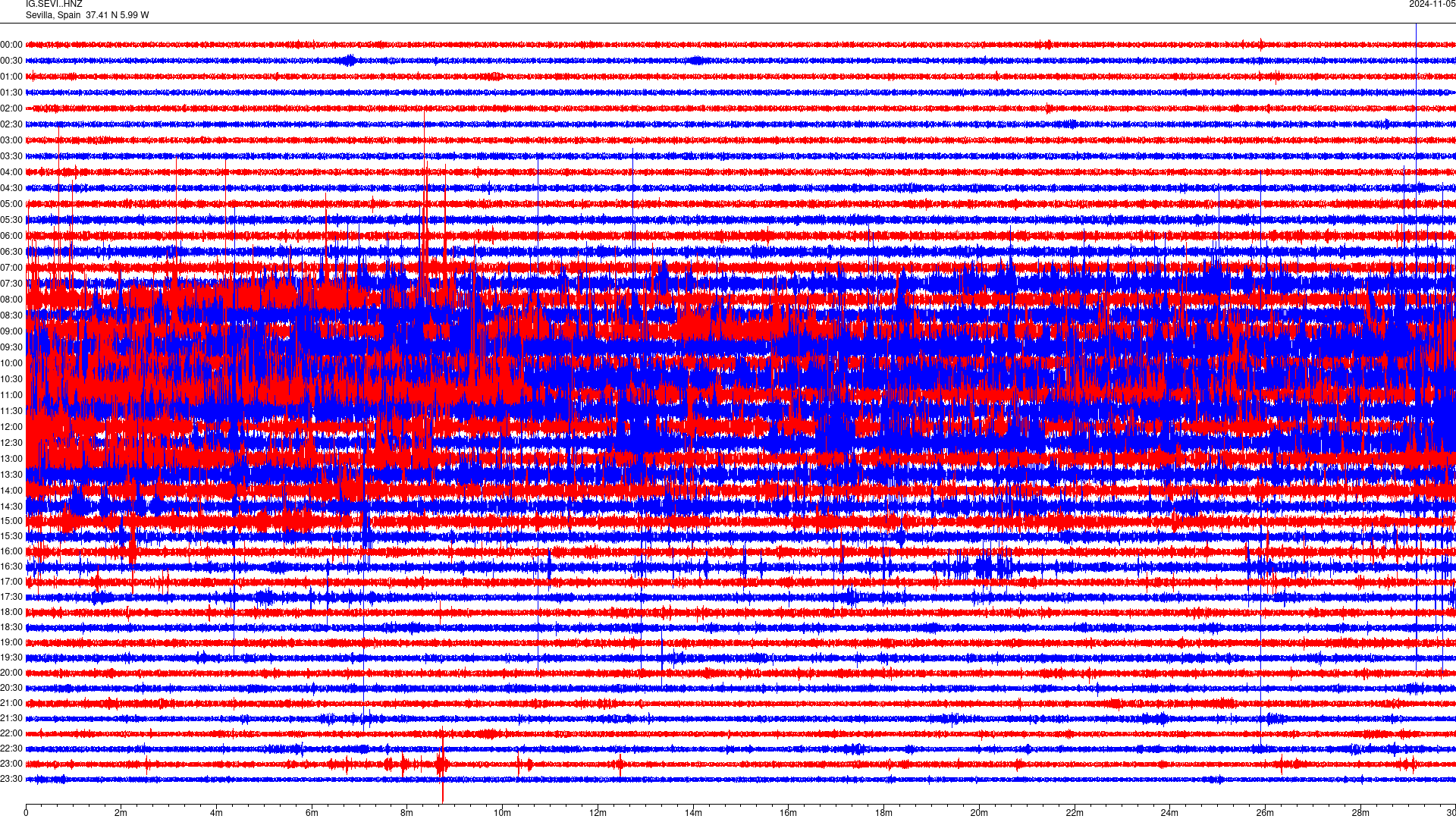
Task: Click the 19:30 row label
Action: pyautogui.click(x=11, y=657)
